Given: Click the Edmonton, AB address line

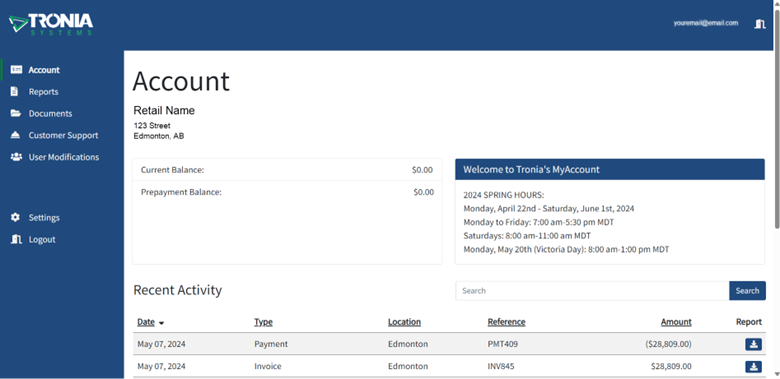Looking at the screenshot, I should pos(159,136).
